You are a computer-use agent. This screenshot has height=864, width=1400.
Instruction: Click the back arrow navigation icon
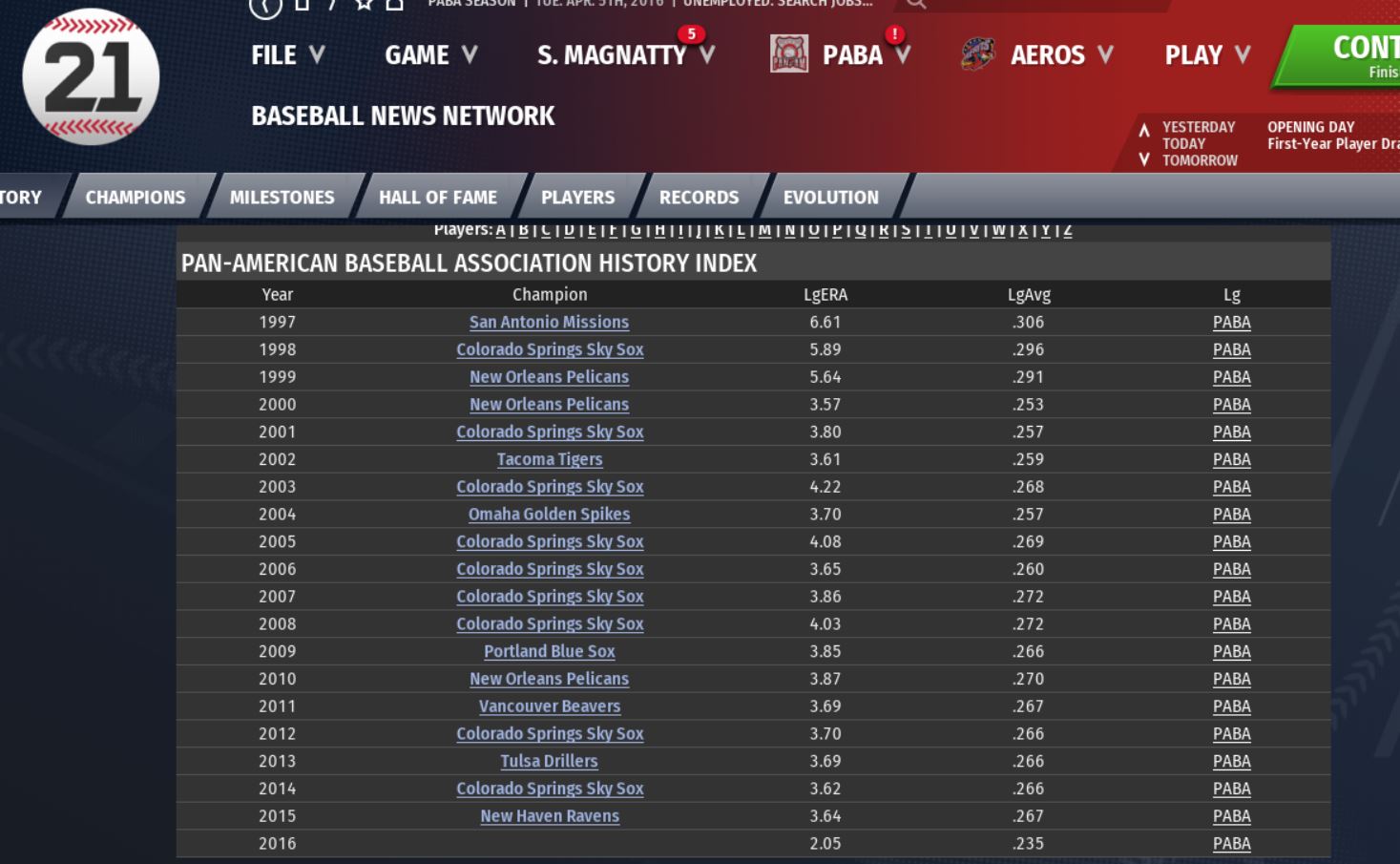click(x=265, y=6)
